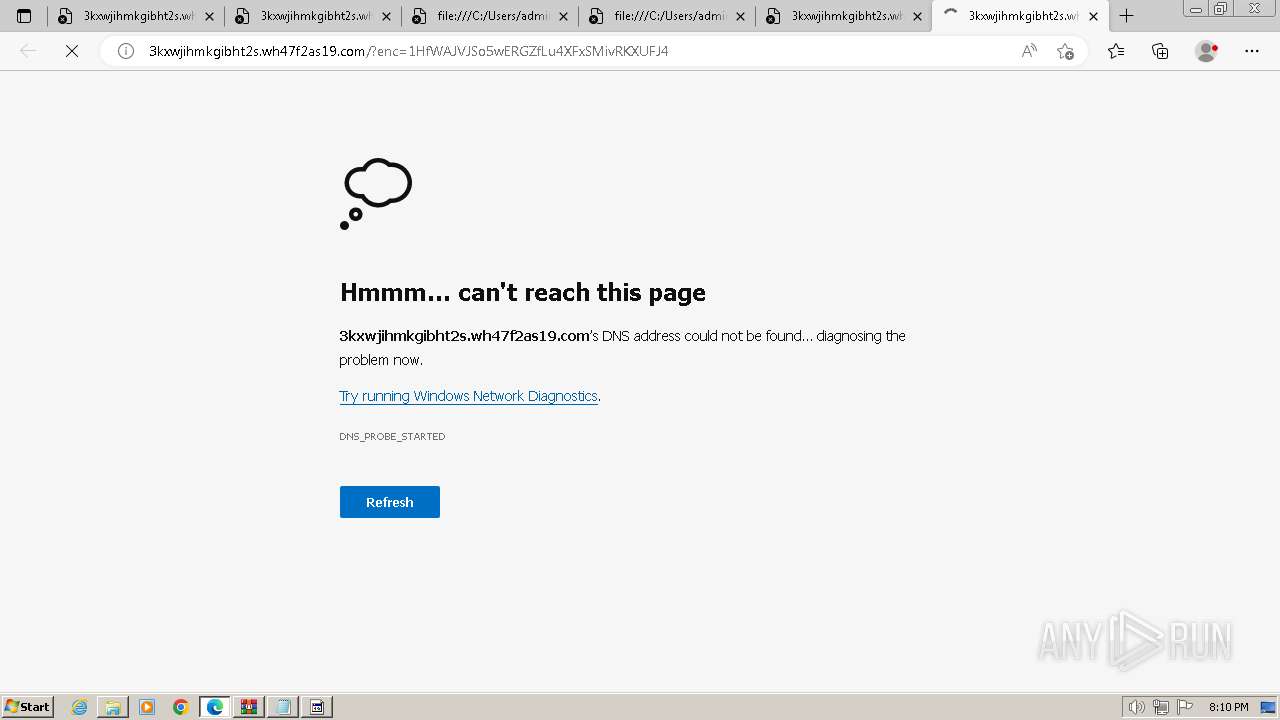Click the blue Refresh button
Image resolution: width=1280 pixels, height=720 pixels.
[390, 502]
